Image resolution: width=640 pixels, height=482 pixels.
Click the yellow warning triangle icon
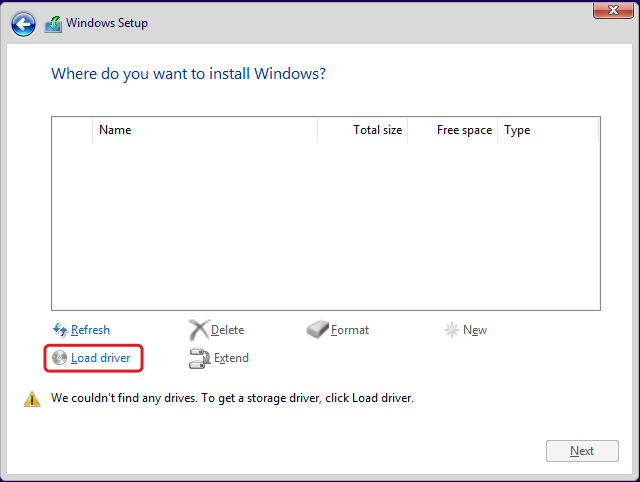[x=32, y=399]
